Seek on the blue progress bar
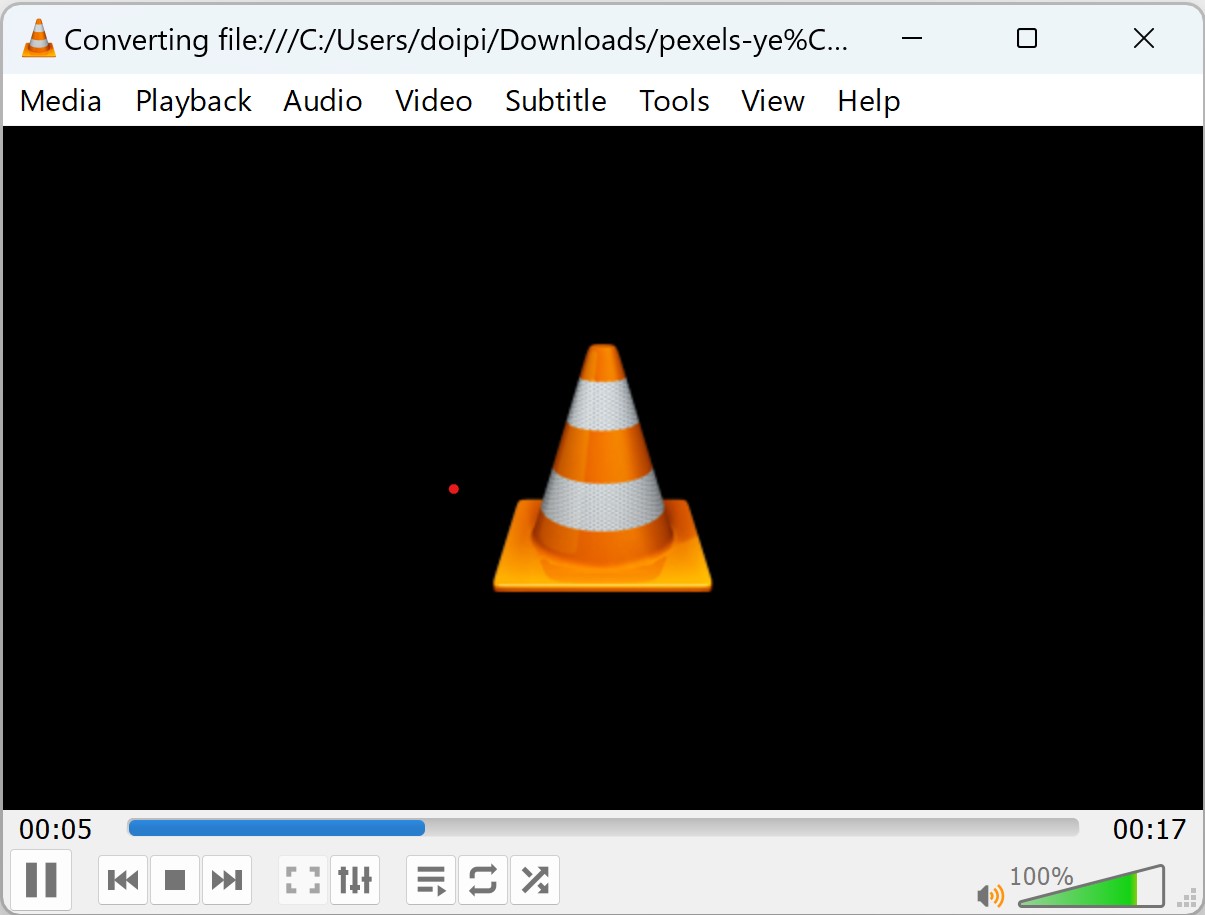Image resolution: width=1205 pixels, height=915 pixels. (x=603, y=828)
